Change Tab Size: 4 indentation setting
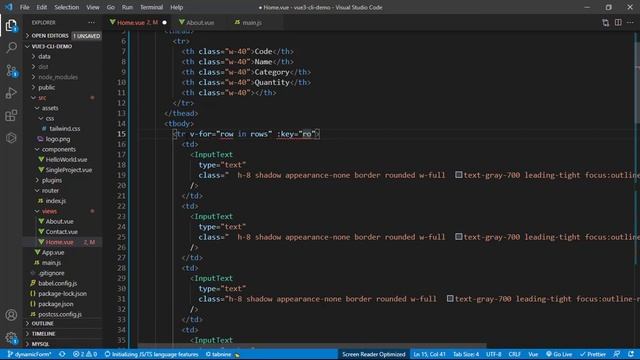Screen dimensions: 640x360 (466, 354)
